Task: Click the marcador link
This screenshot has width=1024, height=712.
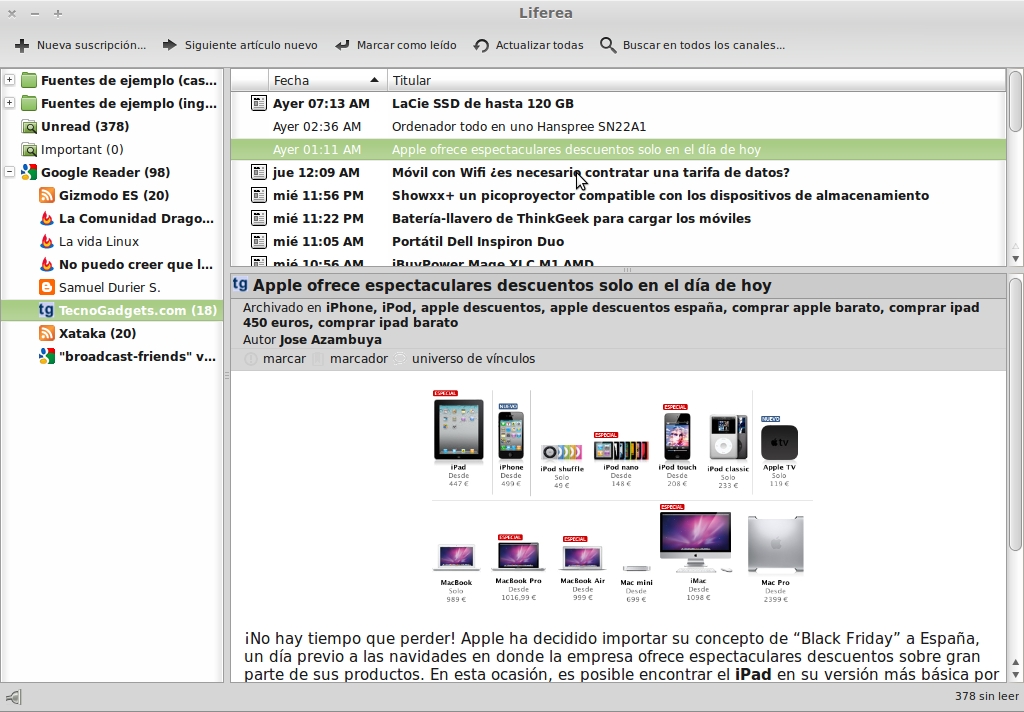Action: (359, 359)
